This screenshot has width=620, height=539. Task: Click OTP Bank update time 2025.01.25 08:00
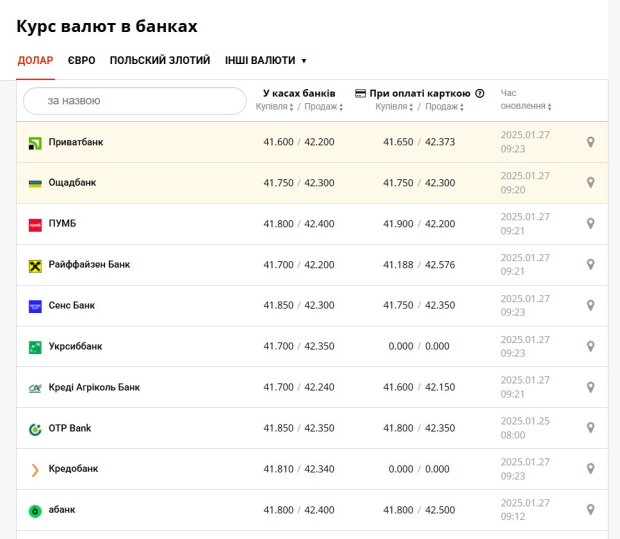click(525, 428)
